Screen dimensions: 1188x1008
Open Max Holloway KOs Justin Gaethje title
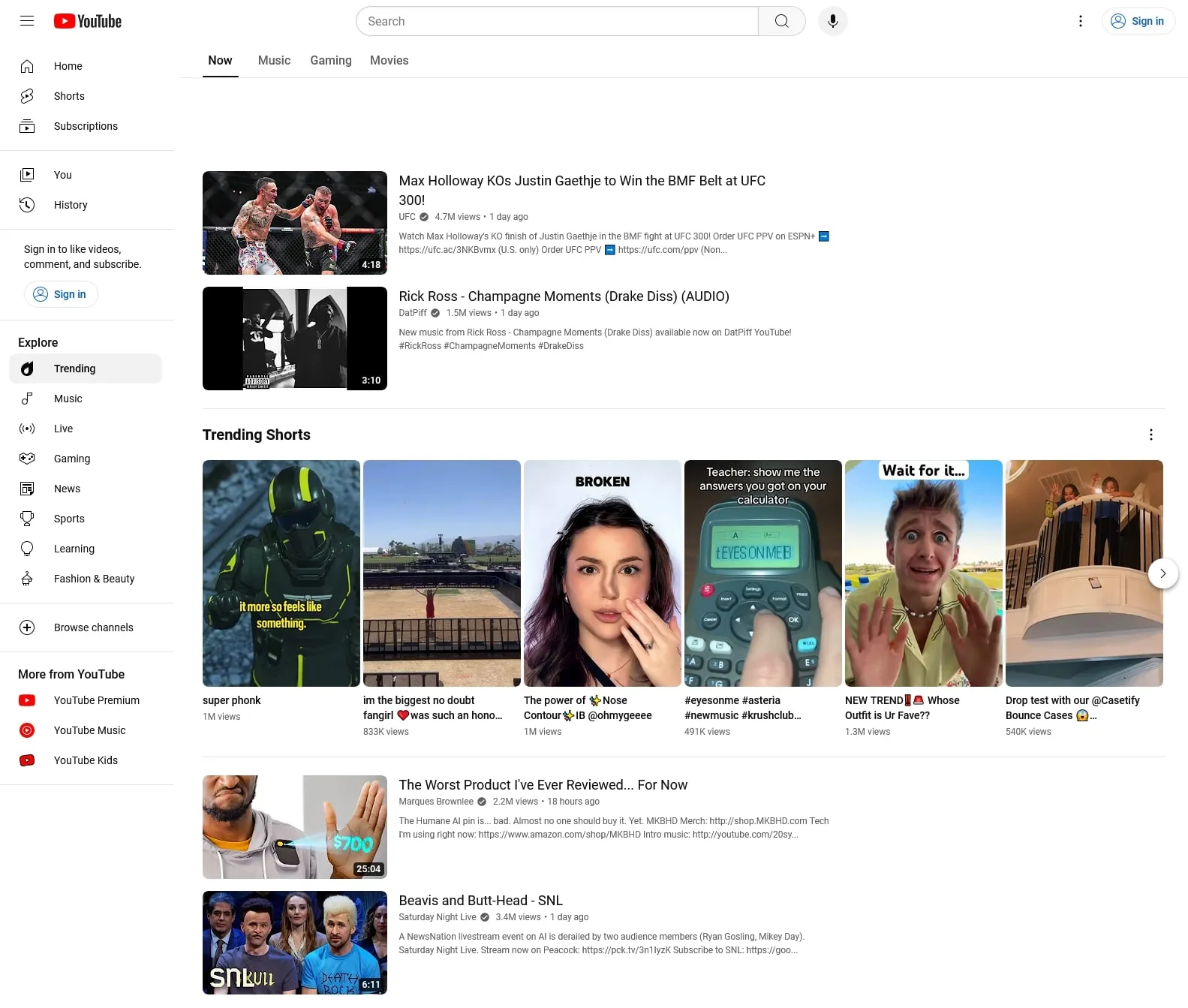582,191
